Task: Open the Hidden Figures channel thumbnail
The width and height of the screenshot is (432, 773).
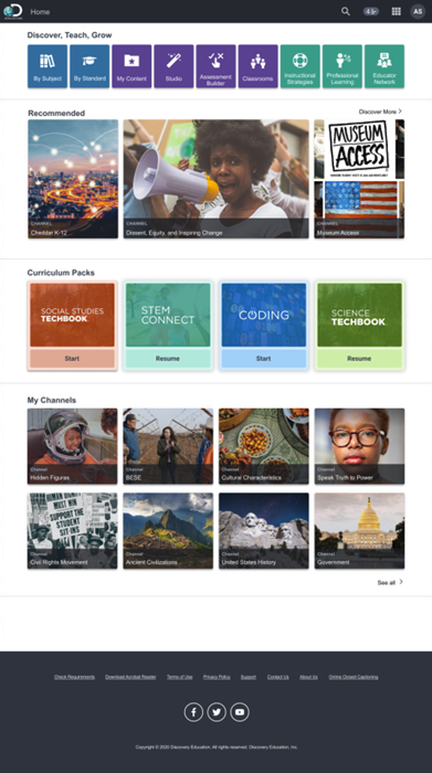Action: (72, 446)
